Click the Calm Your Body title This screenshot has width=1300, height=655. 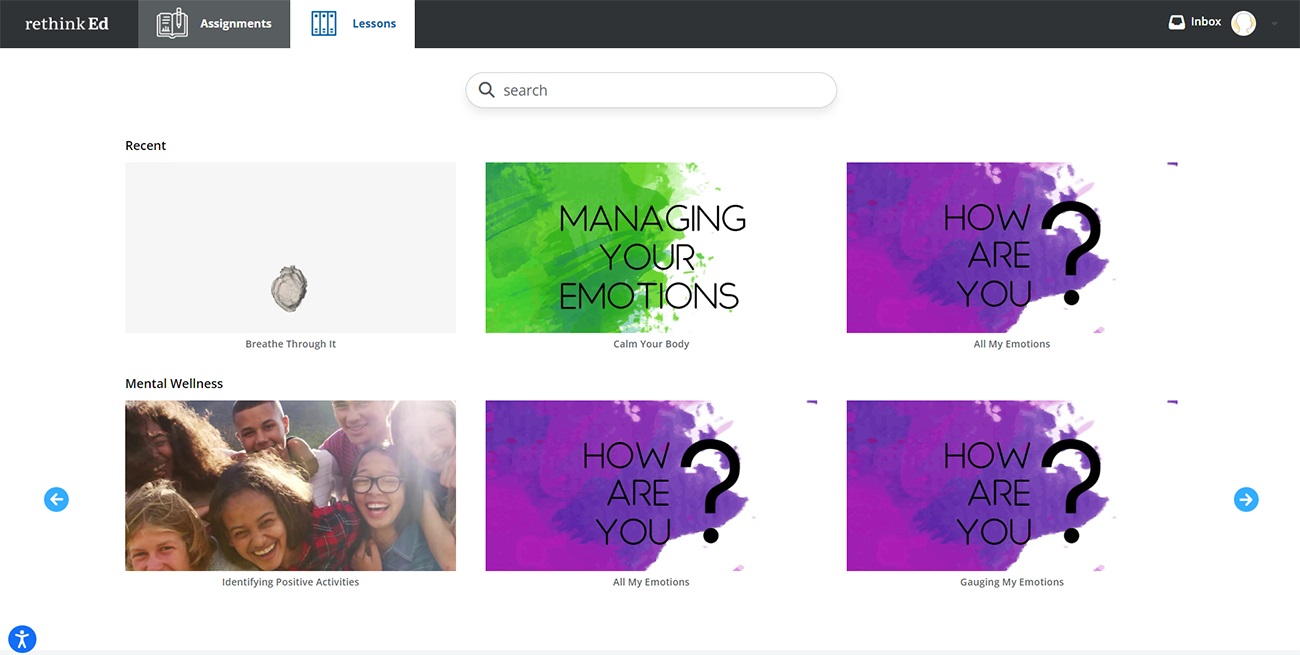tap(651, 344)
